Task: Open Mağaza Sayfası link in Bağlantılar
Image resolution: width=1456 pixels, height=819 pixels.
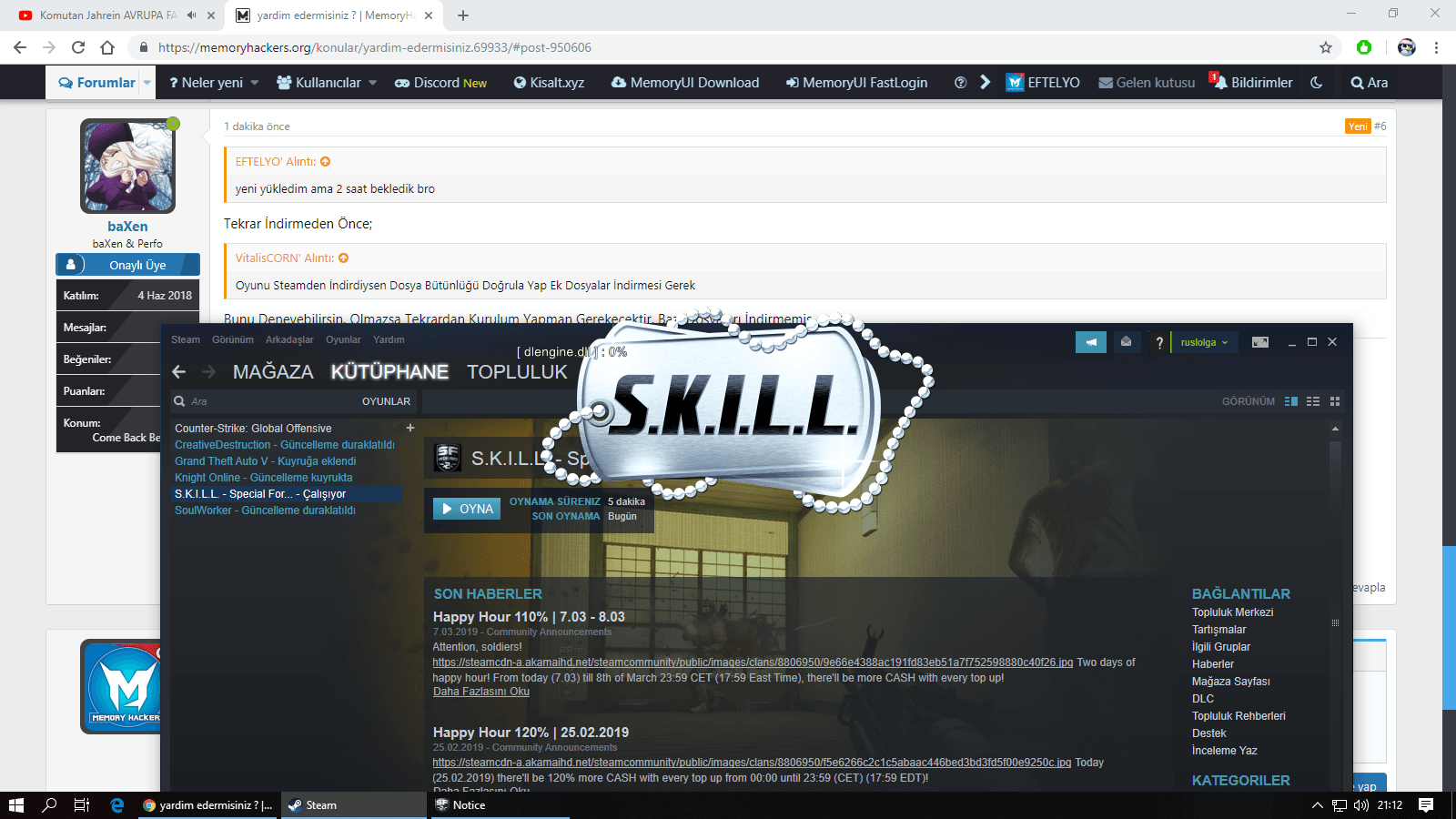Action: [1231, 682]
